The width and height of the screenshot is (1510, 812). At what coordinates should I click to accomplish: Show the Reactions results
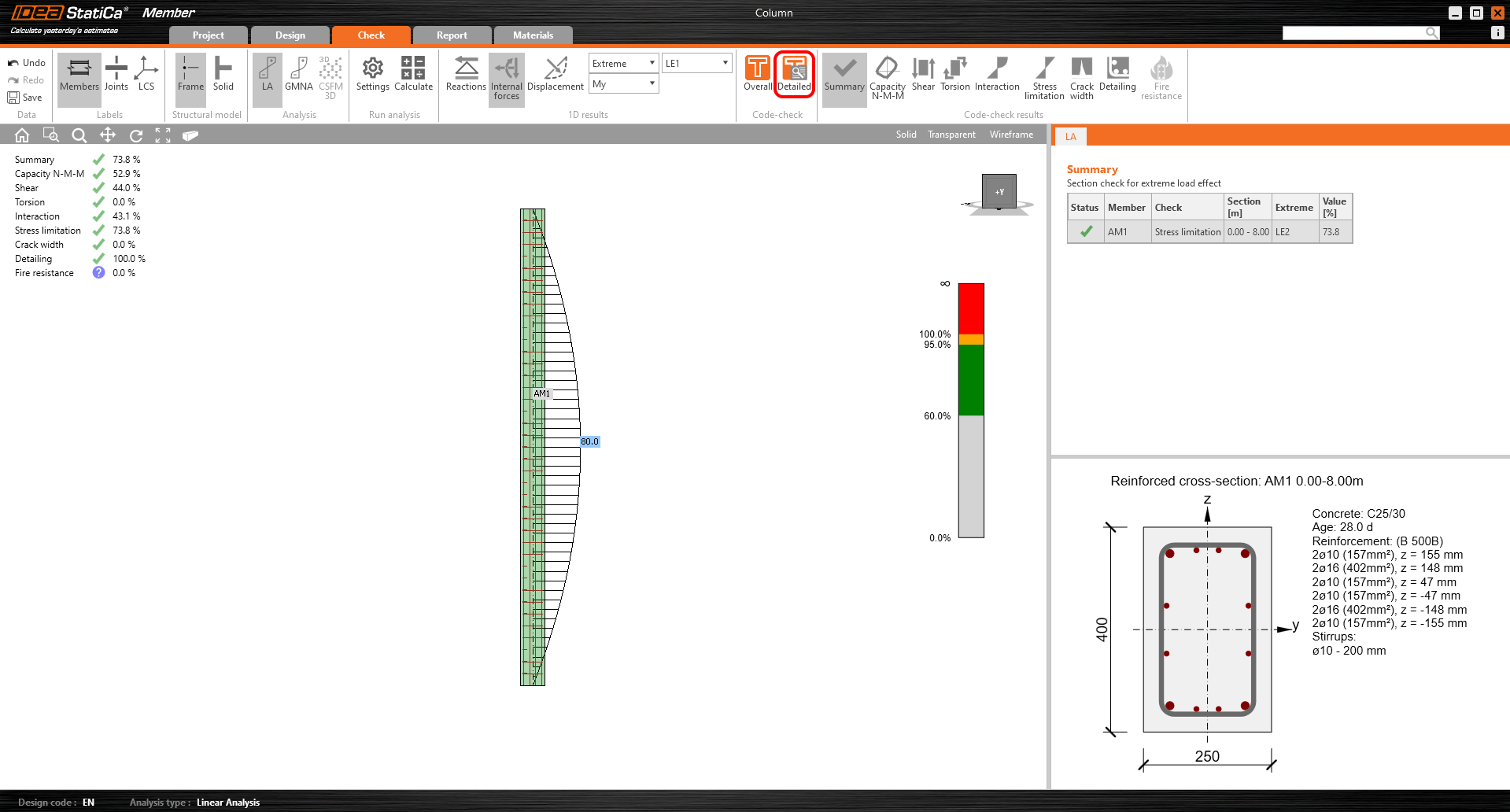(x=466, y=74)
